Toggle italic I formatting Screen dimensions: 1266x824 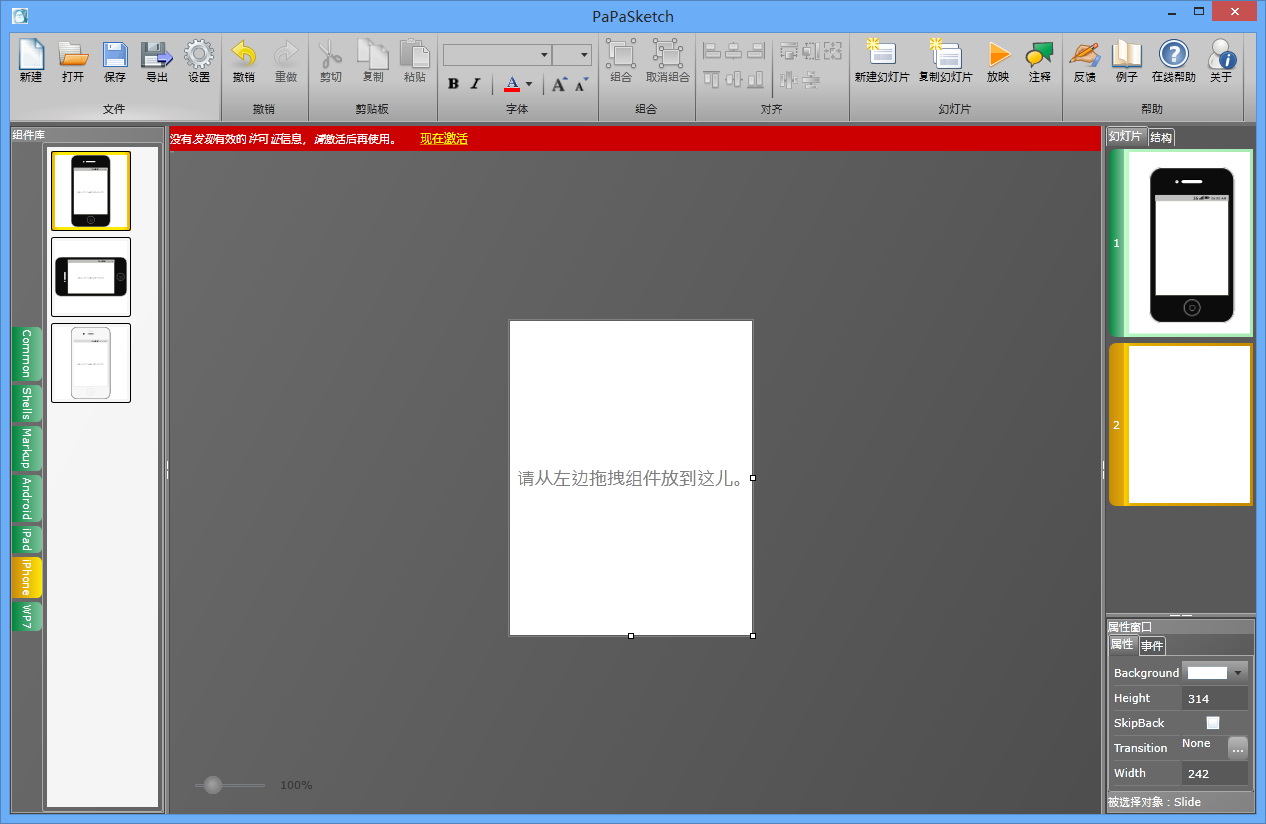[475, 84]
